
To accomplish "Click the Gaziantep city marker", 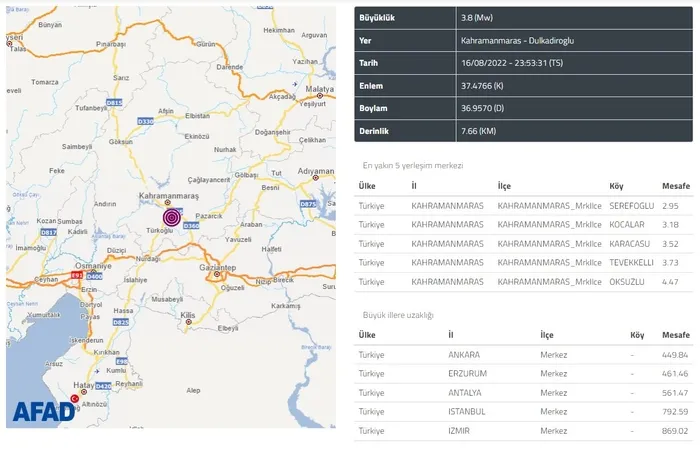I will coord(217,274).
